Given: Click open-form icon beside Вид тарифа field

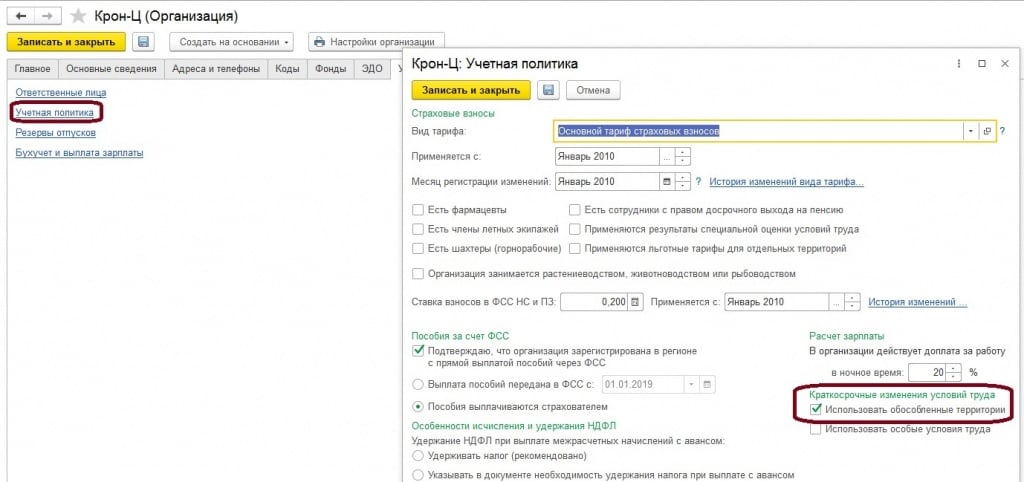Looking at the screenshot, I should 987,131.
